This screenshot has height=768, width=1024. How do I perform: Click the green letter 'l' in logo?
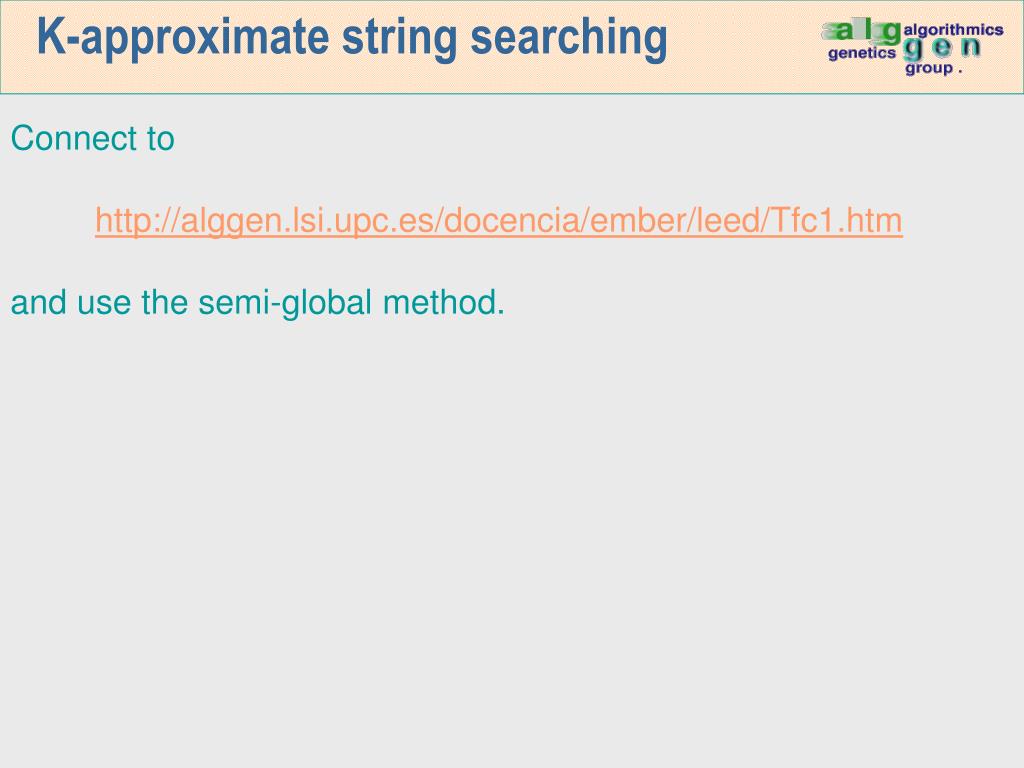869,28
